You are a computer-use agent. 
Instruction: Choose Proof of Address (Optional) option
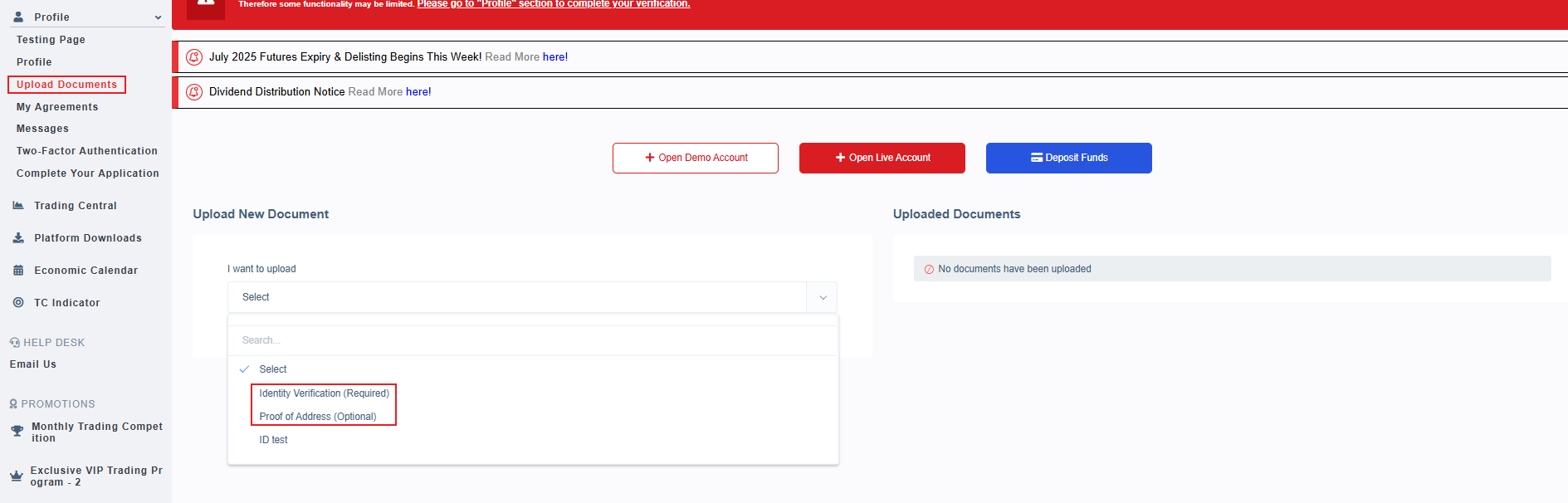(x=318, y=417)
